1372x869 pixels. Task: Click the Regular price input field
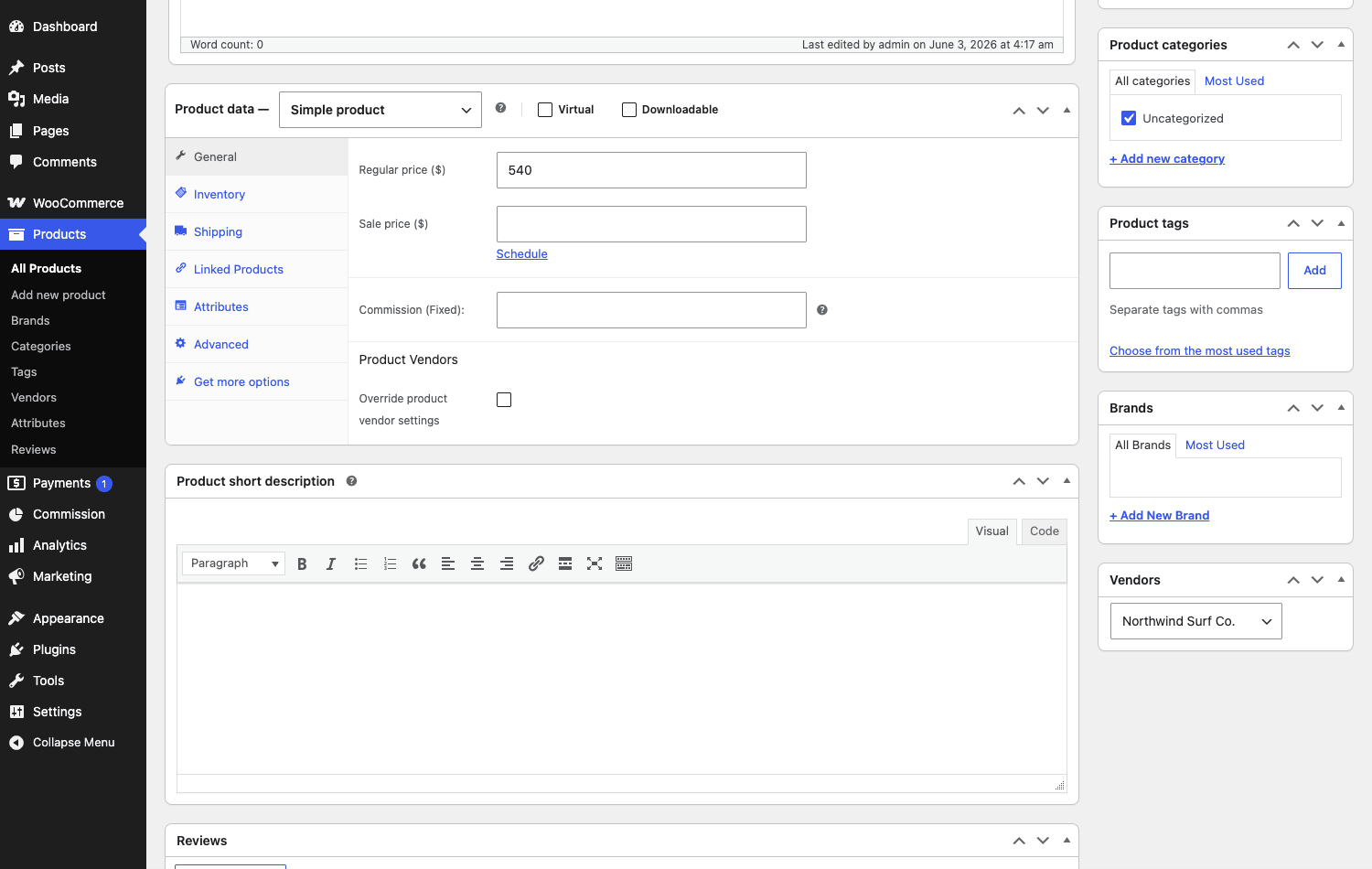pos(651,170)
